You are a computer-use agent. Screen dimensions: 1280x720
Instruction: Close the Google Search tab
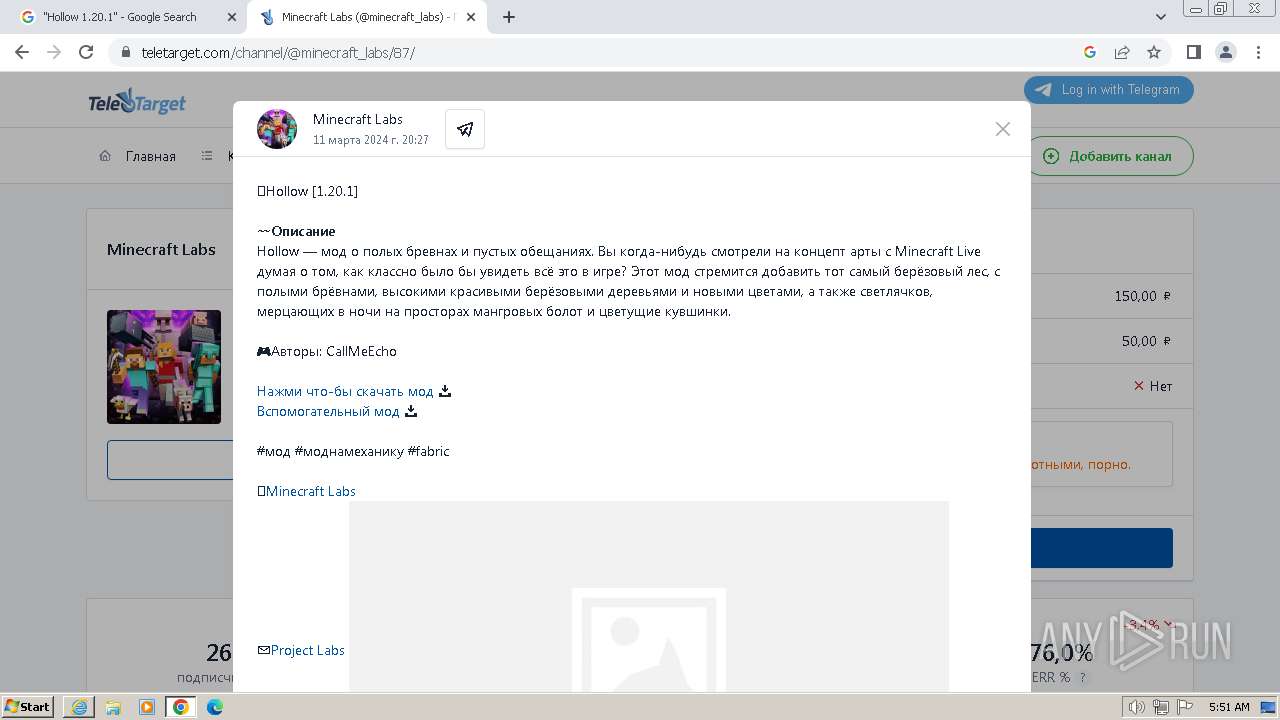tap(232, 17)
